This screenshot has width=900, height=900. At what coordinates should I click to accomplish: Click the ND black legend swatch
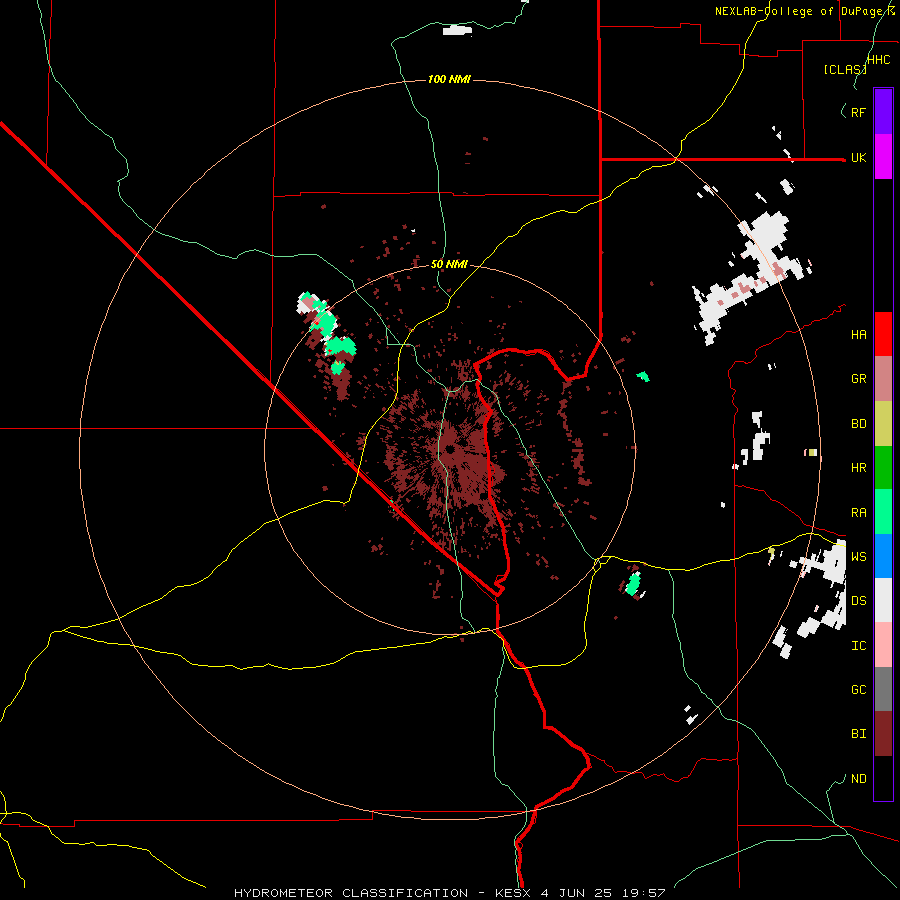[883, 778]
